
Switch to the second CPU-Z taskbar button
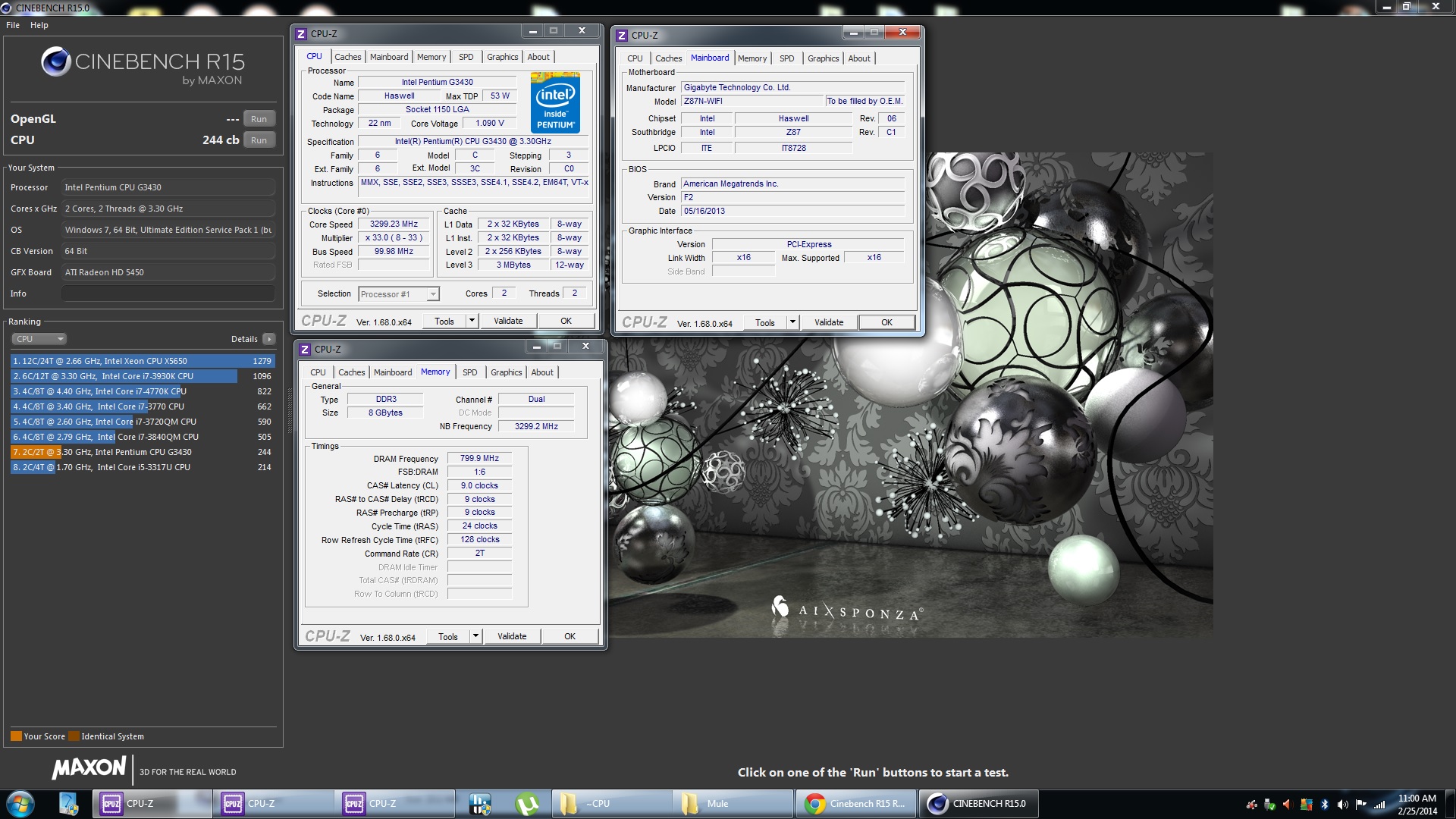point(274,804)
